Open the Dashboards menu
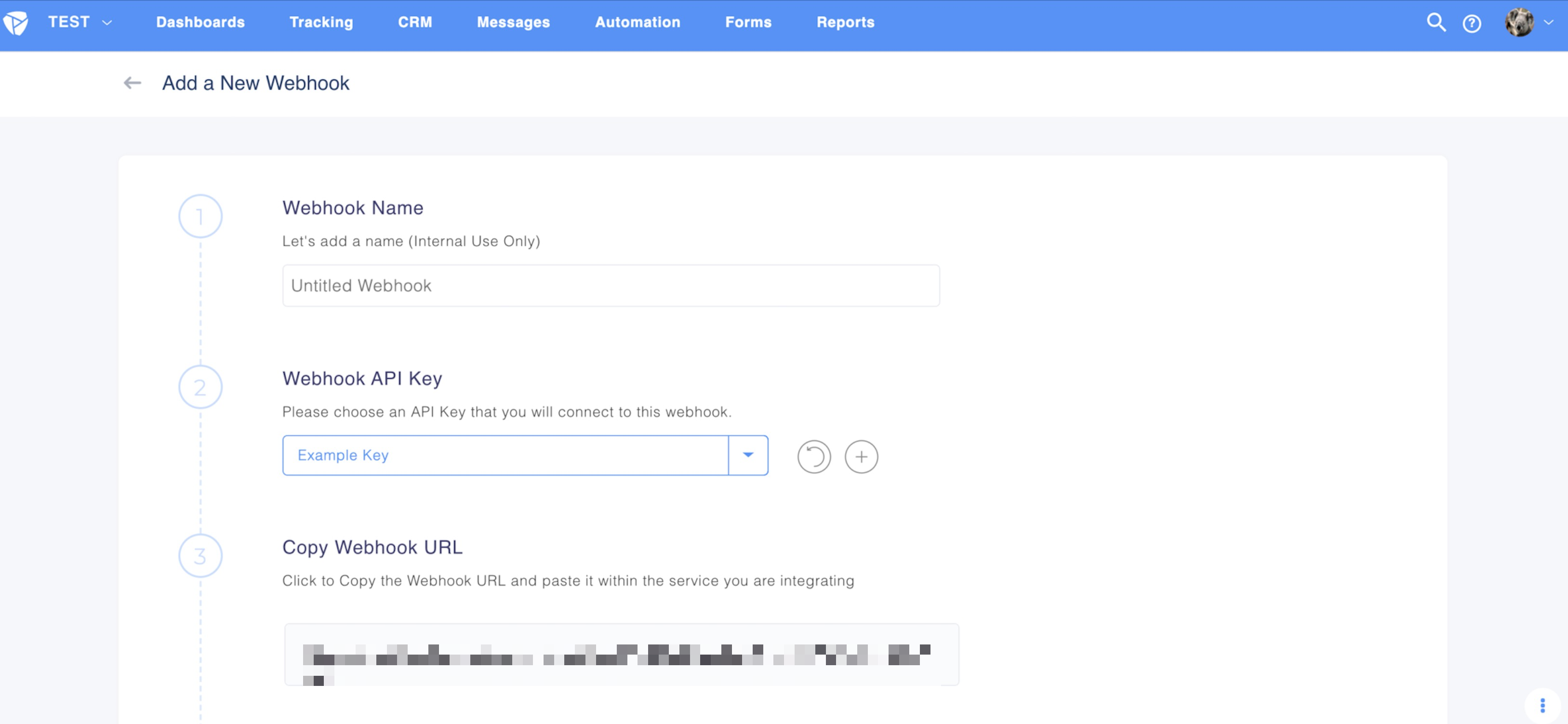 (200, 23)
